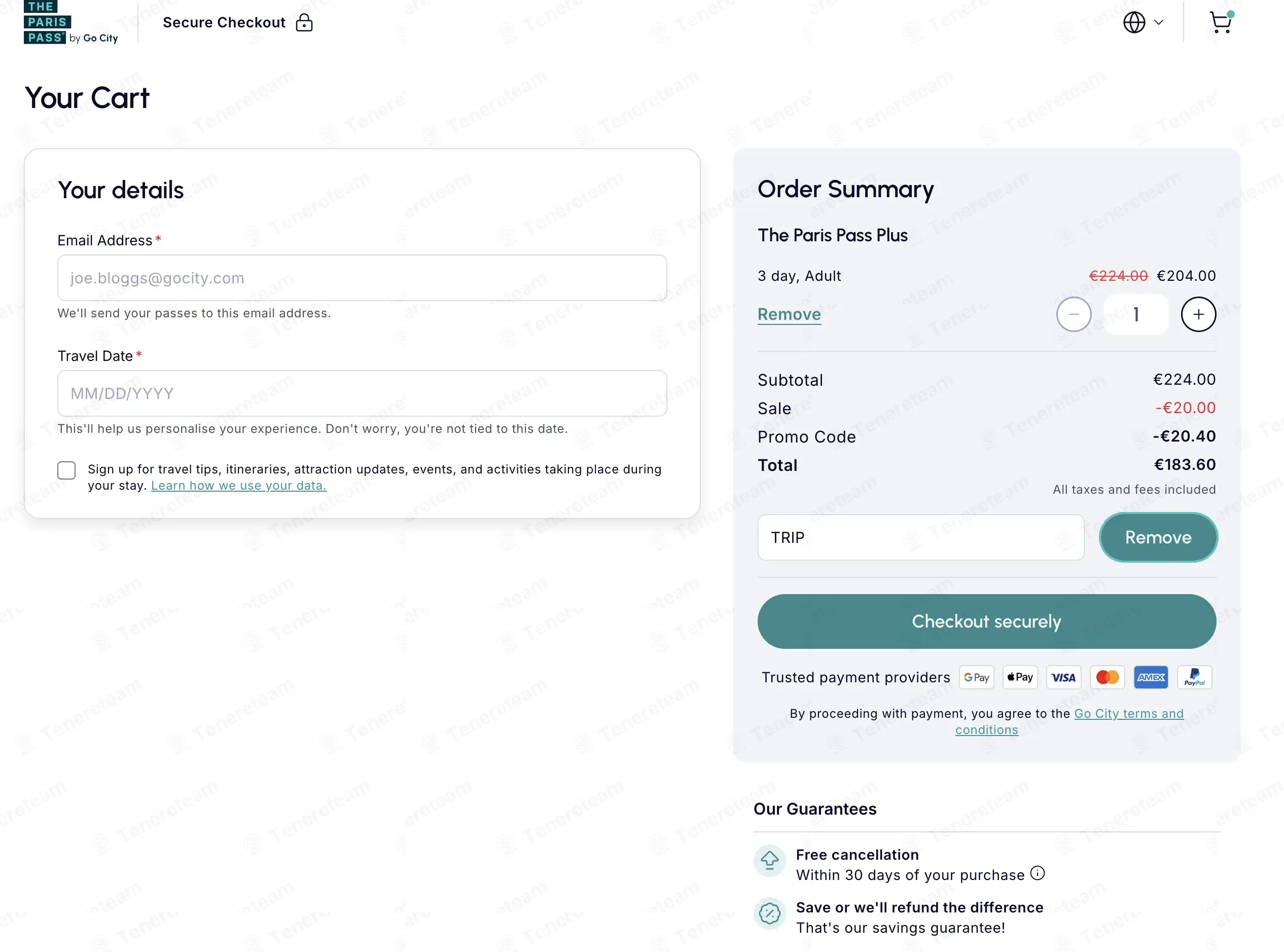
Task: Expand the language selector chevron
Action: [x=1158, y=22]
